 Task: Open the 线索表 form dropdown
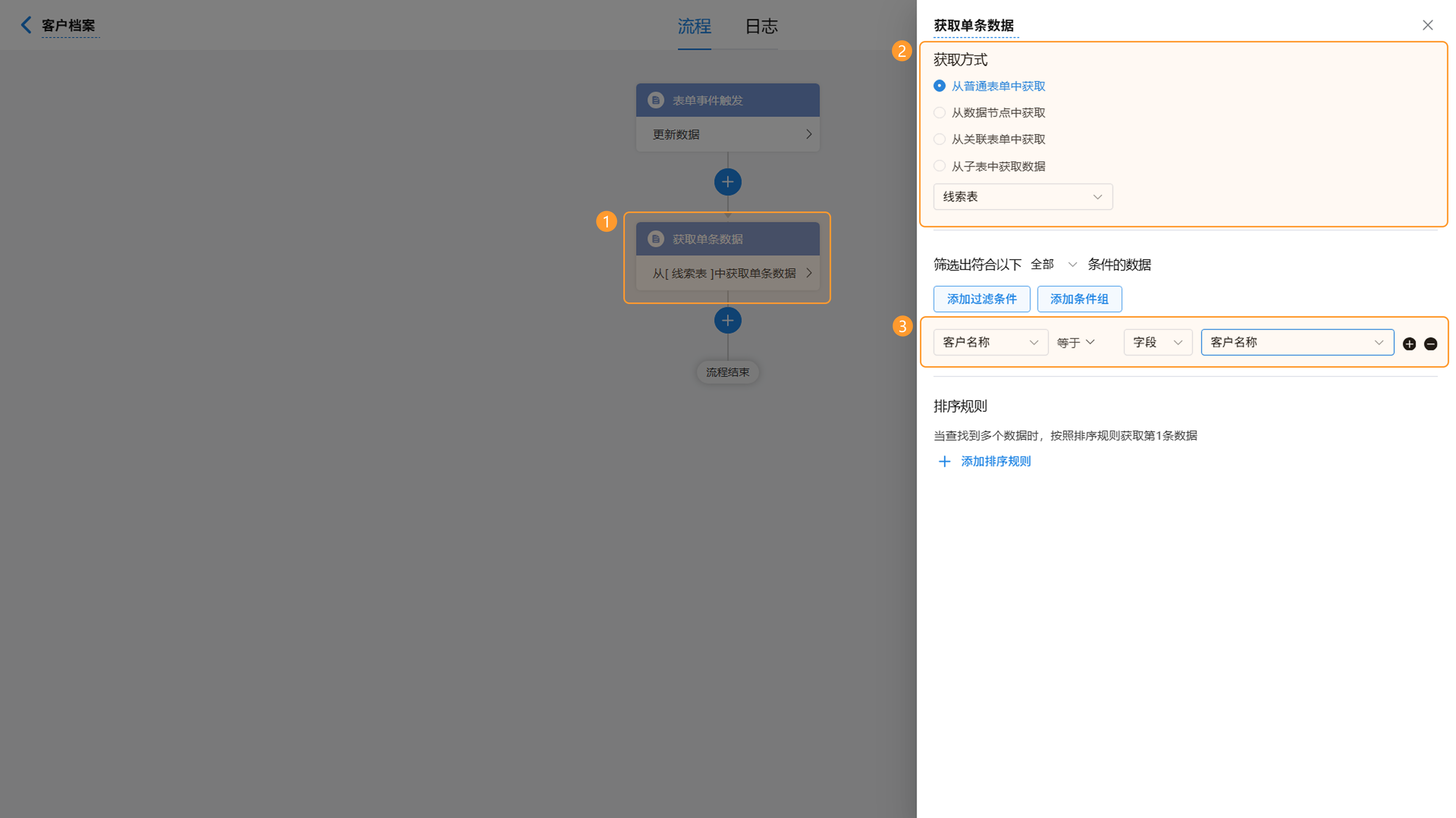pos(1023,197)
